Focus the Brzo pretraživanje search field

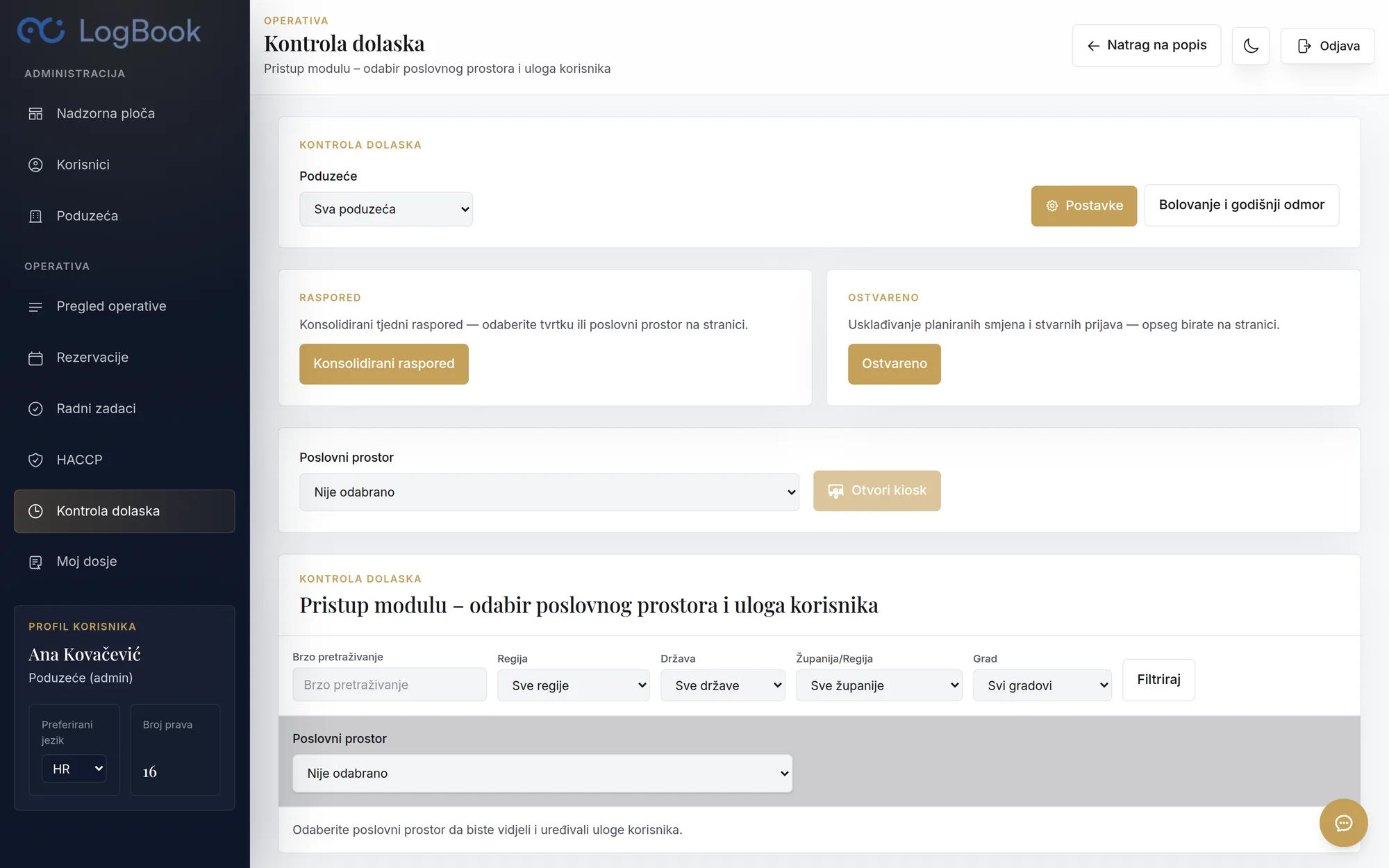[390, 685]
